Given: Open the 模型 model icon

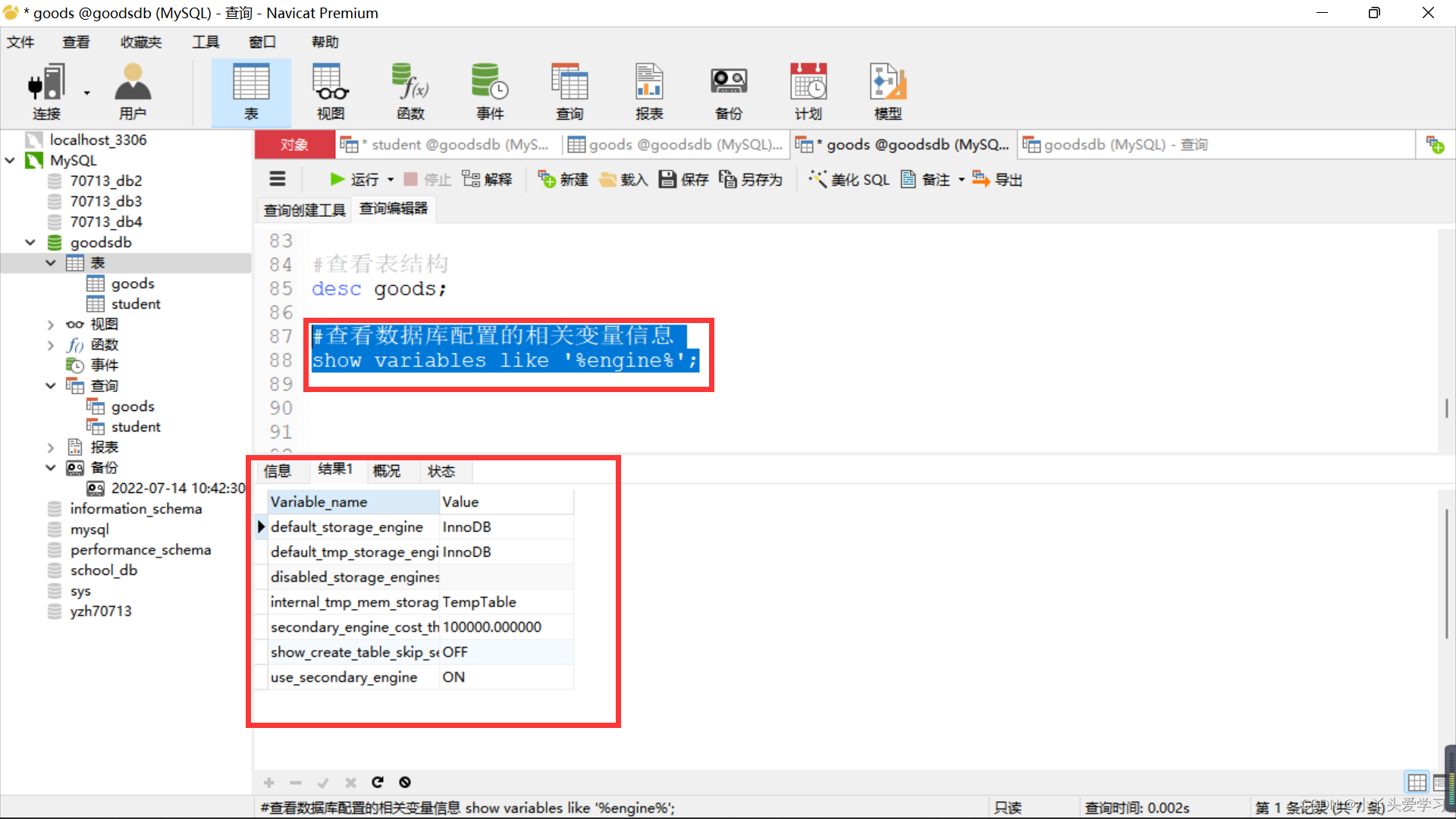Looking at the screenshot, I should pos(888,92).
